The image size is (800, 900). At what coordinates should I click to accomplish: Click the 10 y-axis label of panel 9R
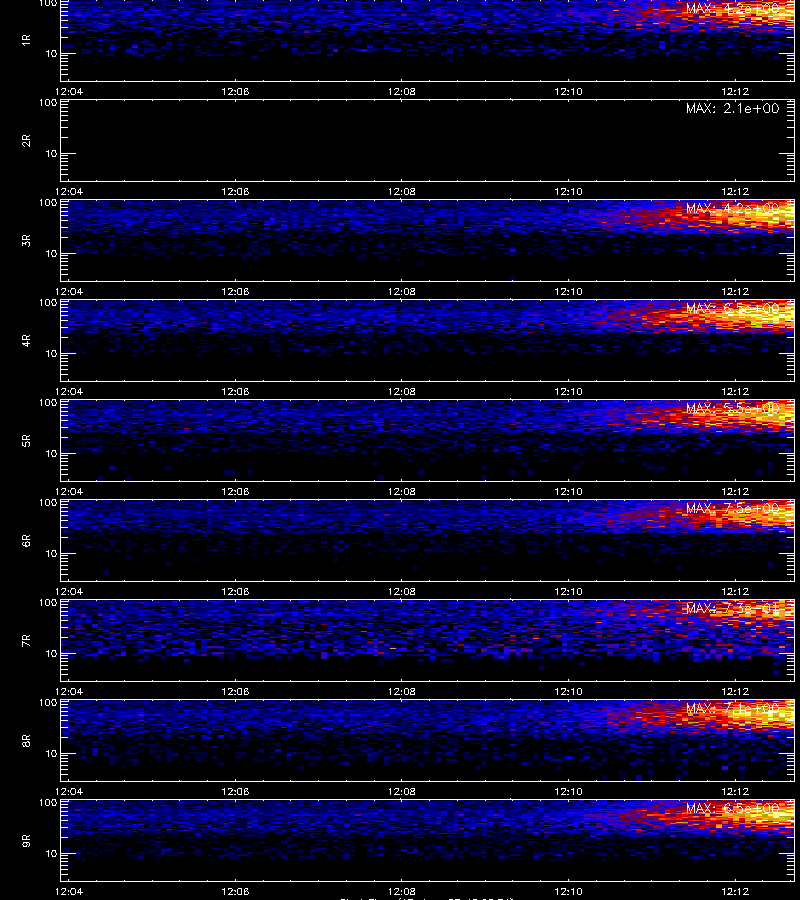[51, 854]
